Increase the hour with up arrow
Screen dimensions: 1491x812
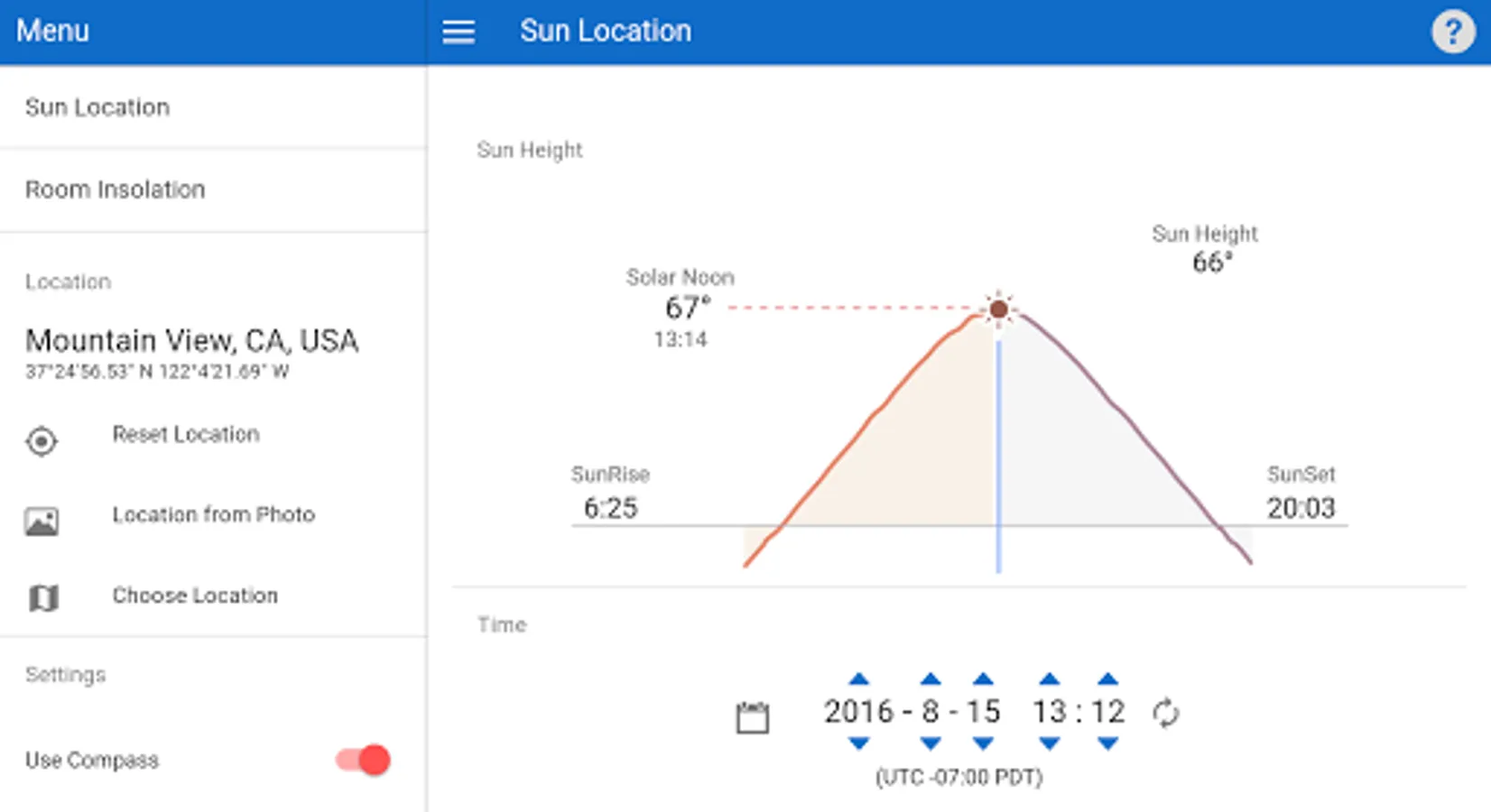pyautogui.click(x=1049, y=679)
